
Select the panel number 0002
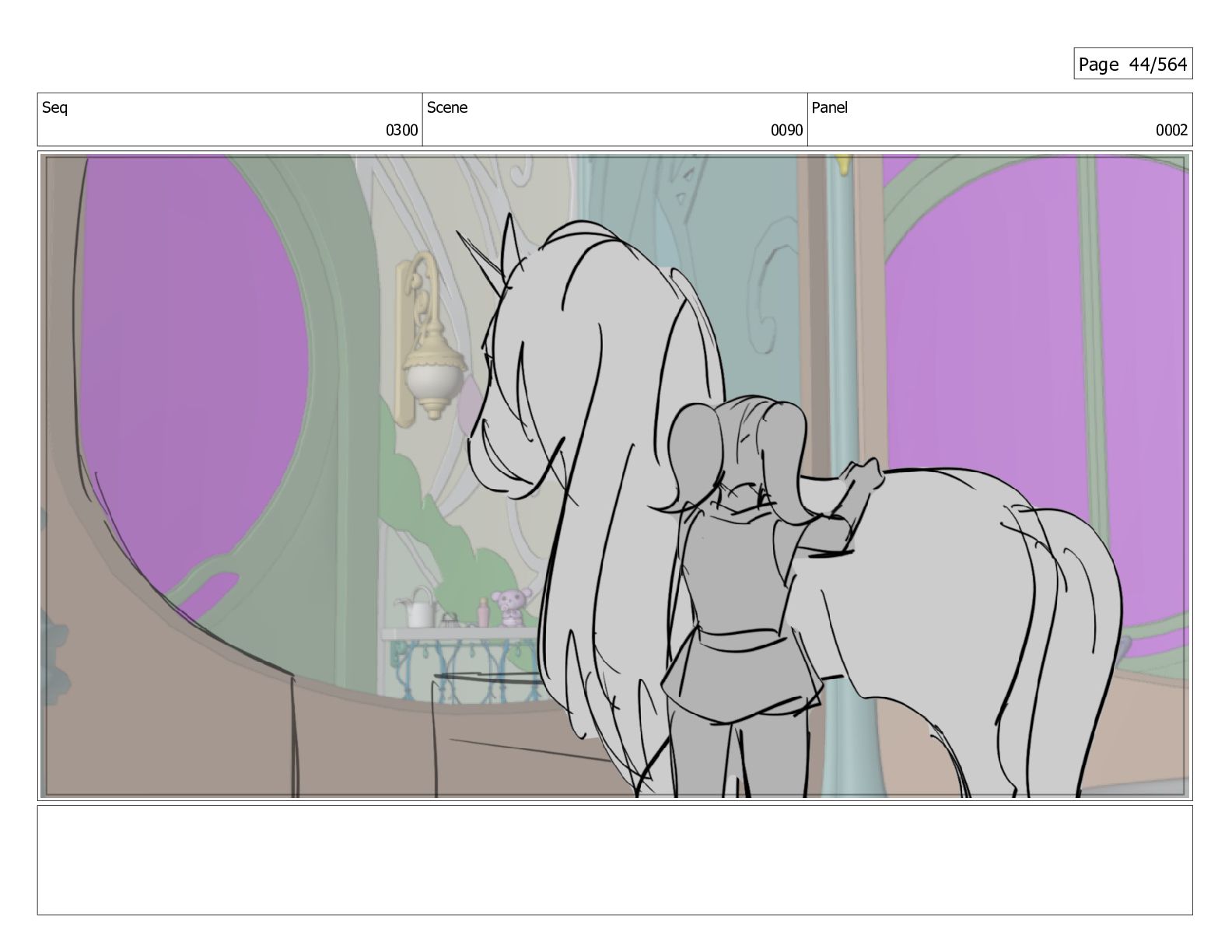[1171, 131]
